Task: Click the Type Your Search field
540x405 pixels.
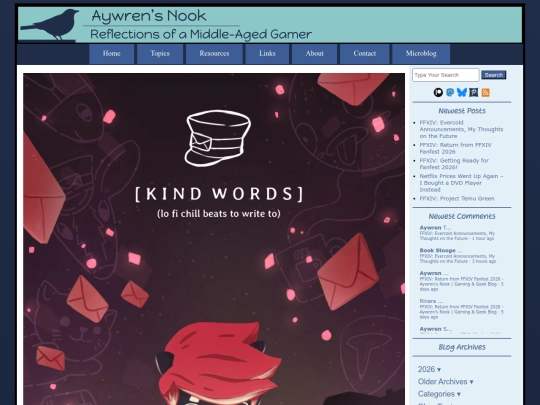Action: point(446,75)
